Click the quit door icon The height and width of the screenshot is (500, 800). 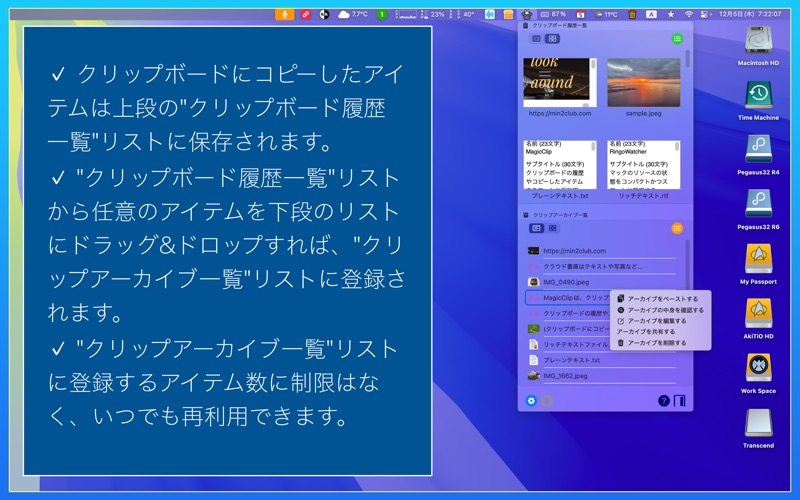(x=680, y=401)
